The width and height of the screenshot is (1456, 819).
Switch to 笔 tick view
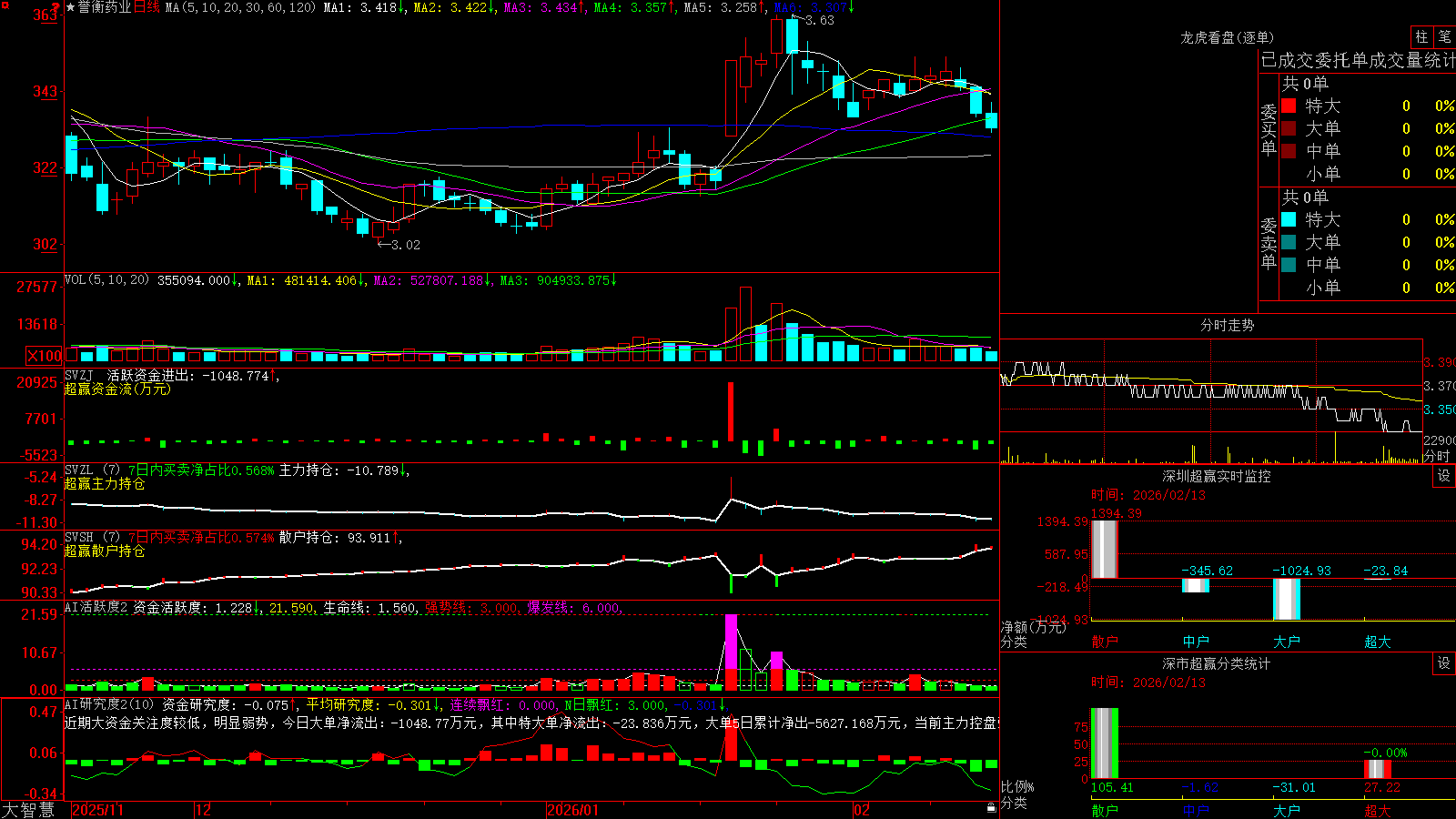click(x=1444, y=37)
